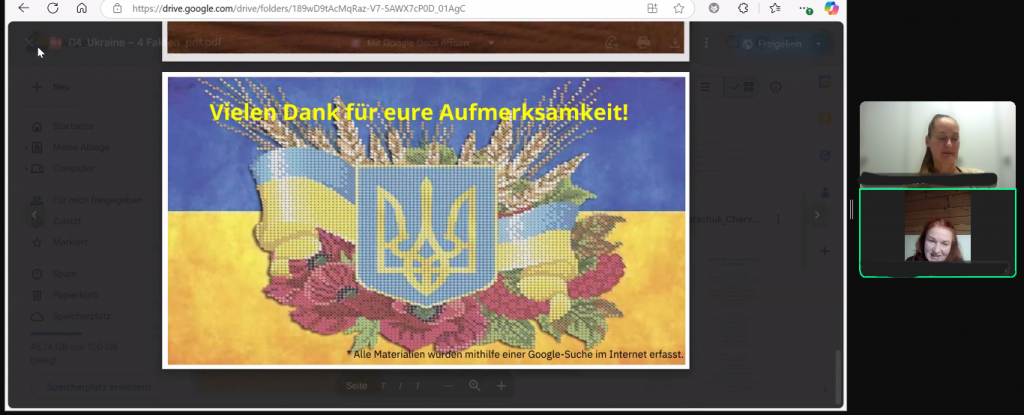Click Speicherplatz erweitern button
The height and width of the screenshot is (415, 1024).
pyautogui.click(x=98, y=387)
